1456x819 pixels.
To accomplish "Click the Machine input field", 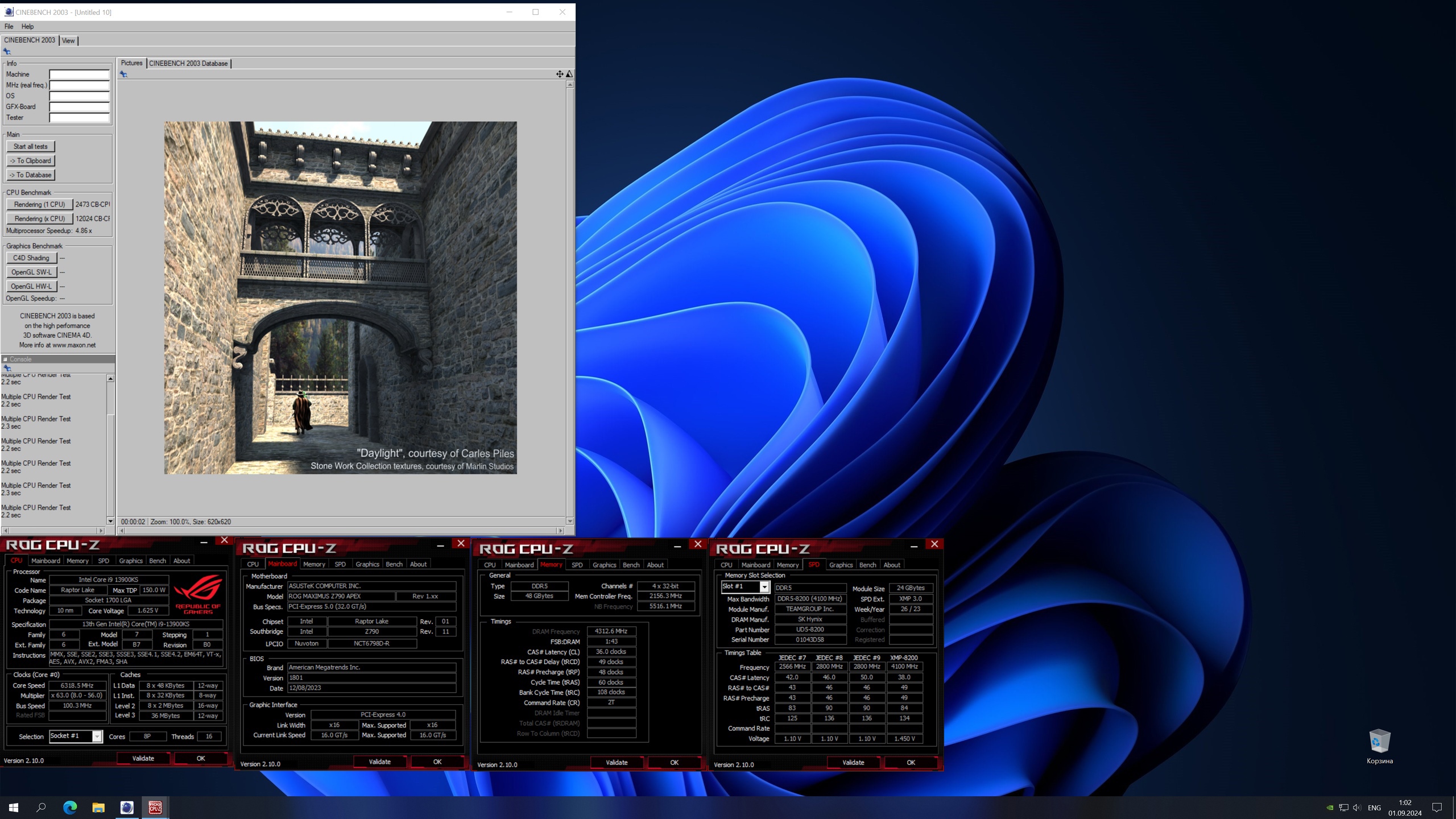I will 79,75.
